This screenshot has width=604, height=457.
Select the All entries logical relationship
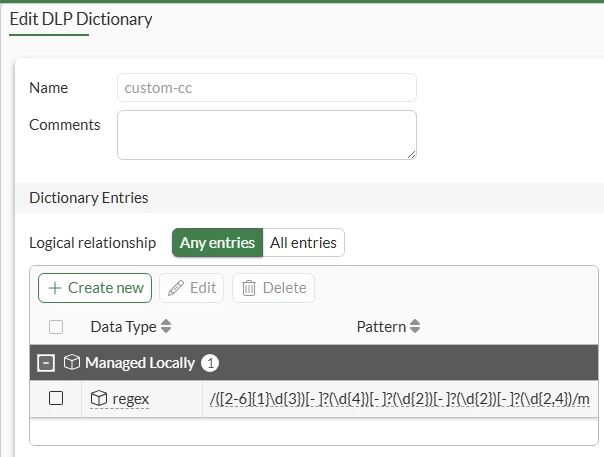(x=304, y=243)
